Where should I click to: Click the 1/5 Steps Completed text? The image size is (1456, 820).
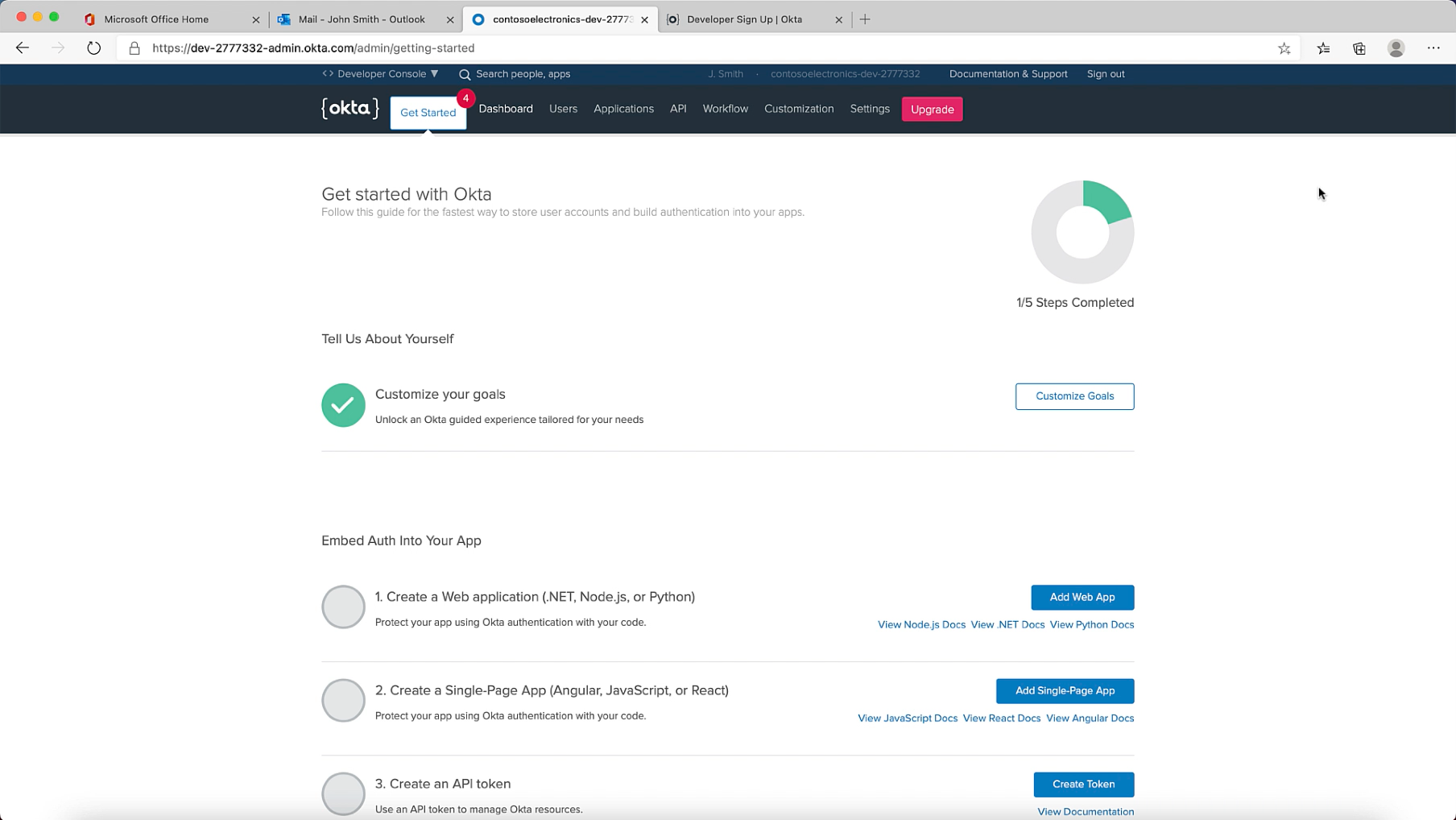pyautogui.click(x=1075, y=303)
